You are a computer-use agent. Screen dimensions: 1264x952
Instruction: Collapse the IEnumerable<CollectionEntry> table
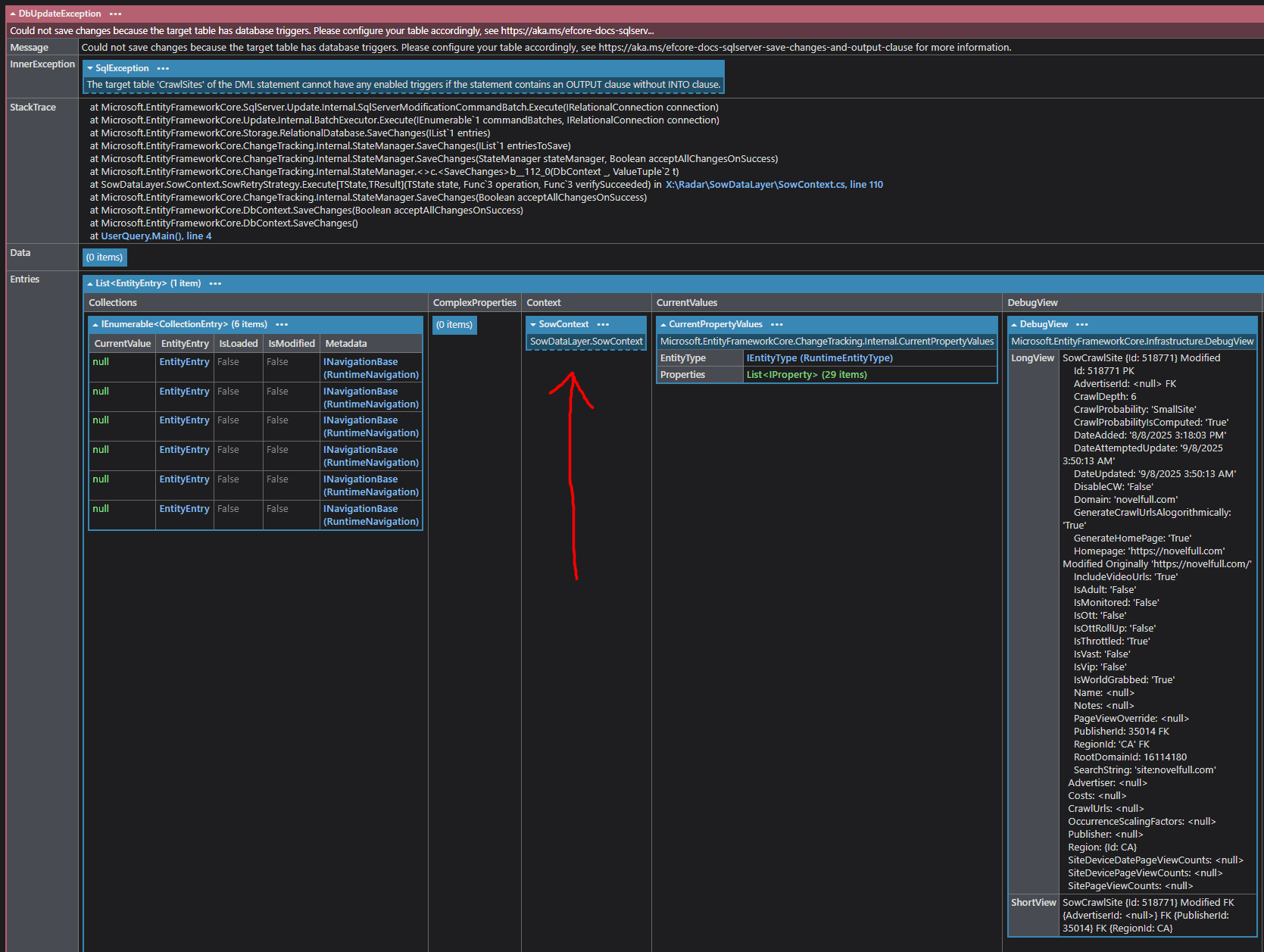95,324
